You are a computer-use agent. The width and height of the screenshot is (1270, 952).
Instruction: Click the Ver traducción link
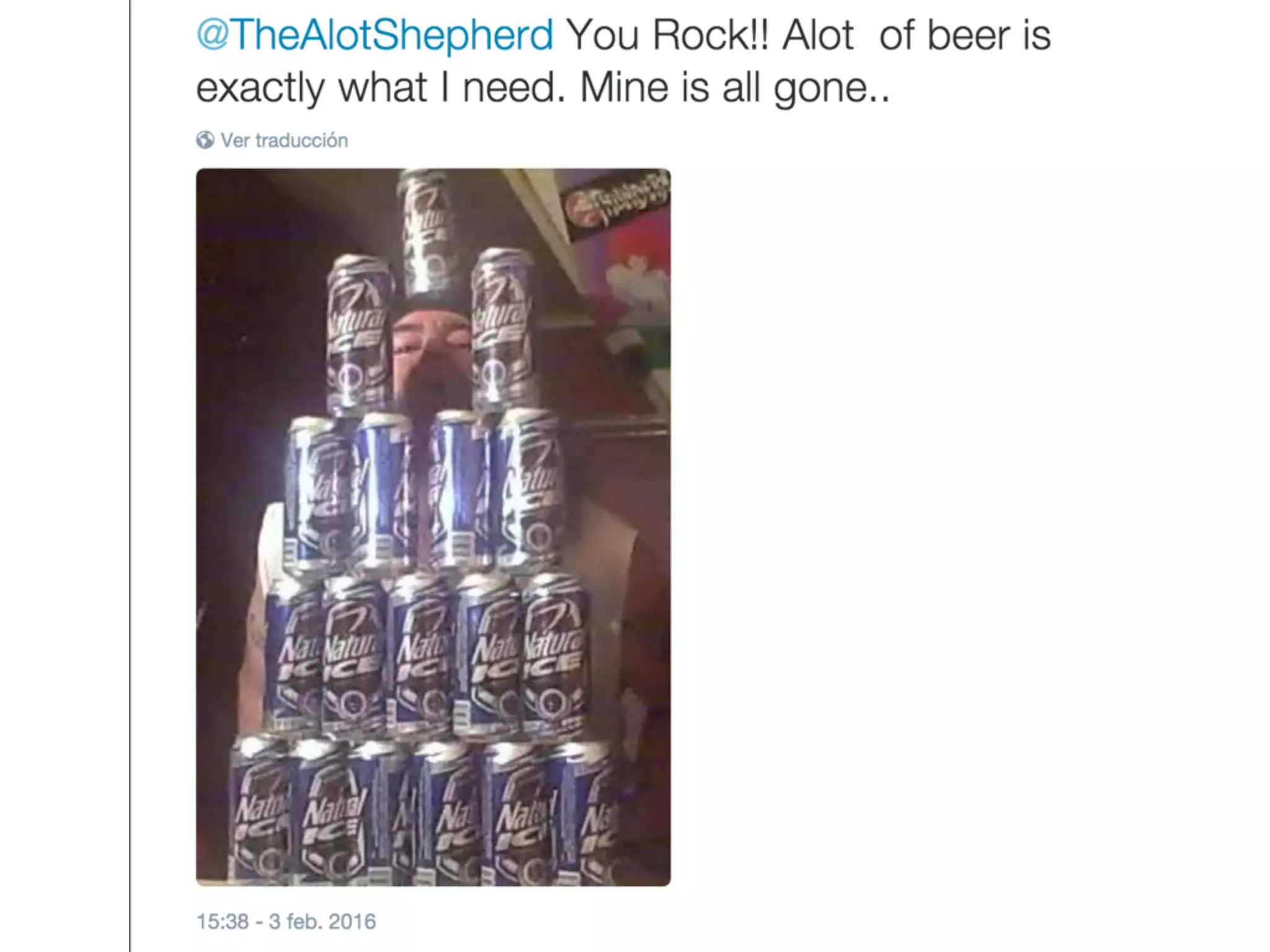[x=284, y=141]
